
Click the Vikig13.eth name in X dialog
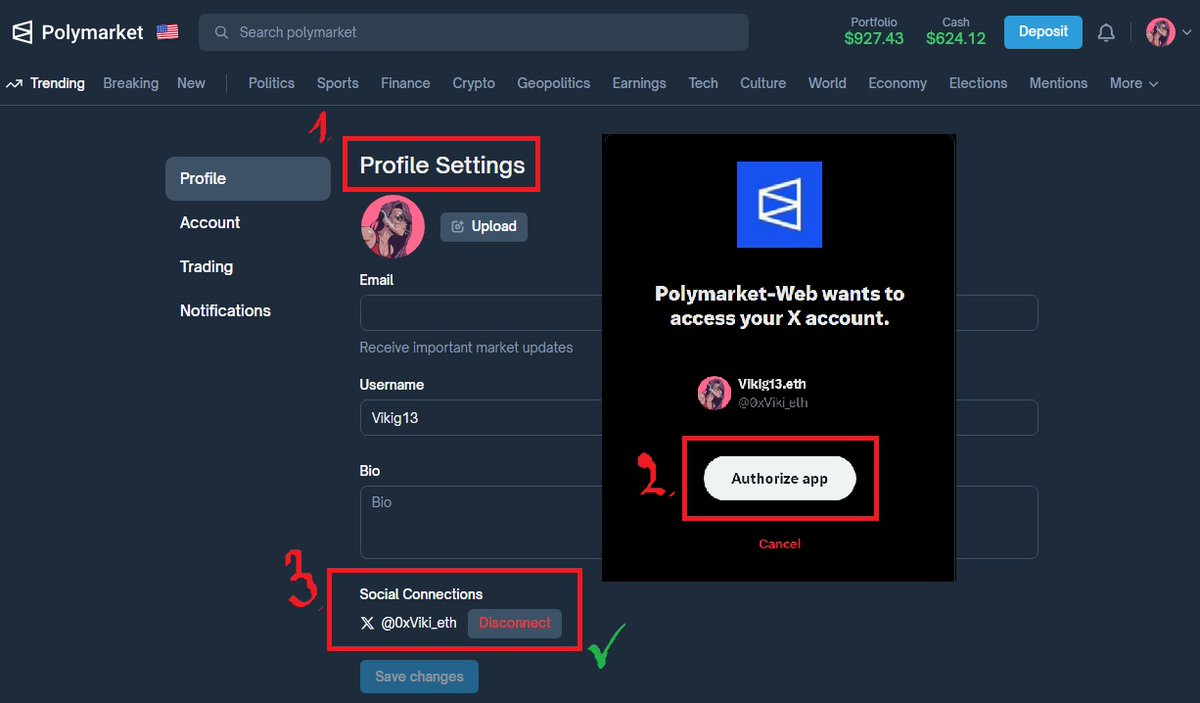click(x=771, y=384)
